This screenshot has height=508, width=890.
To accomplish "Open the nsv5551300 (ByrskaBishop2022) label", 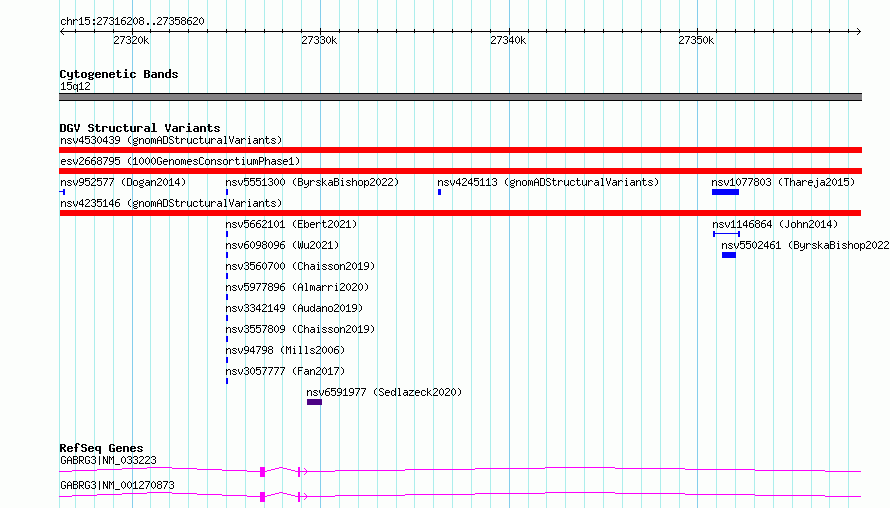I will tap(312, 182).
